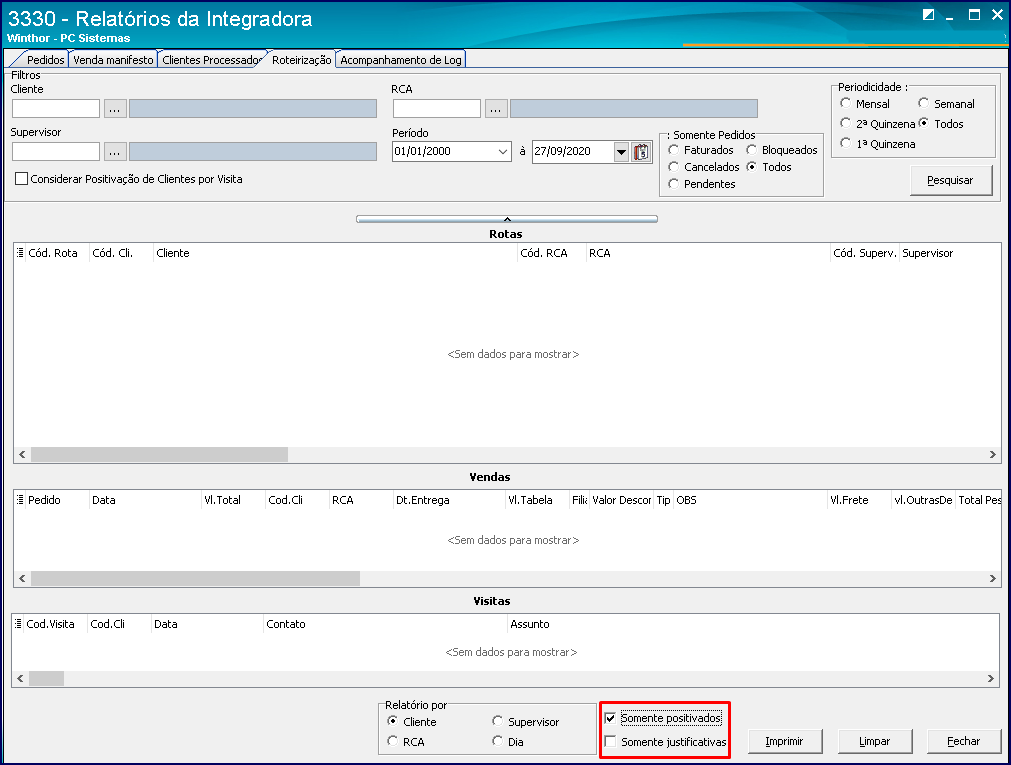Choose report by RCA radio
The width and height of the screenshot is (1011, 765).
[392, 741]
